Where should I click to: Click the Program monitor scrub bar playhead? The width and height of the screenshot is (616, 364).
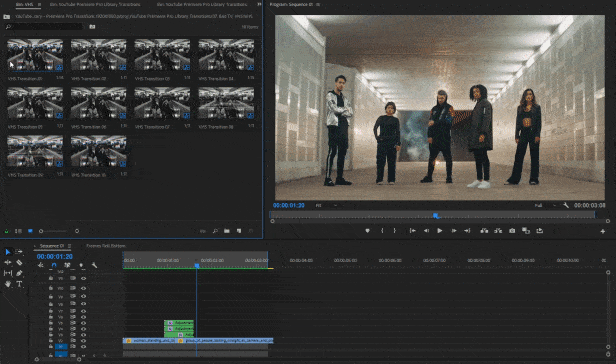click(x=436, y=216)
